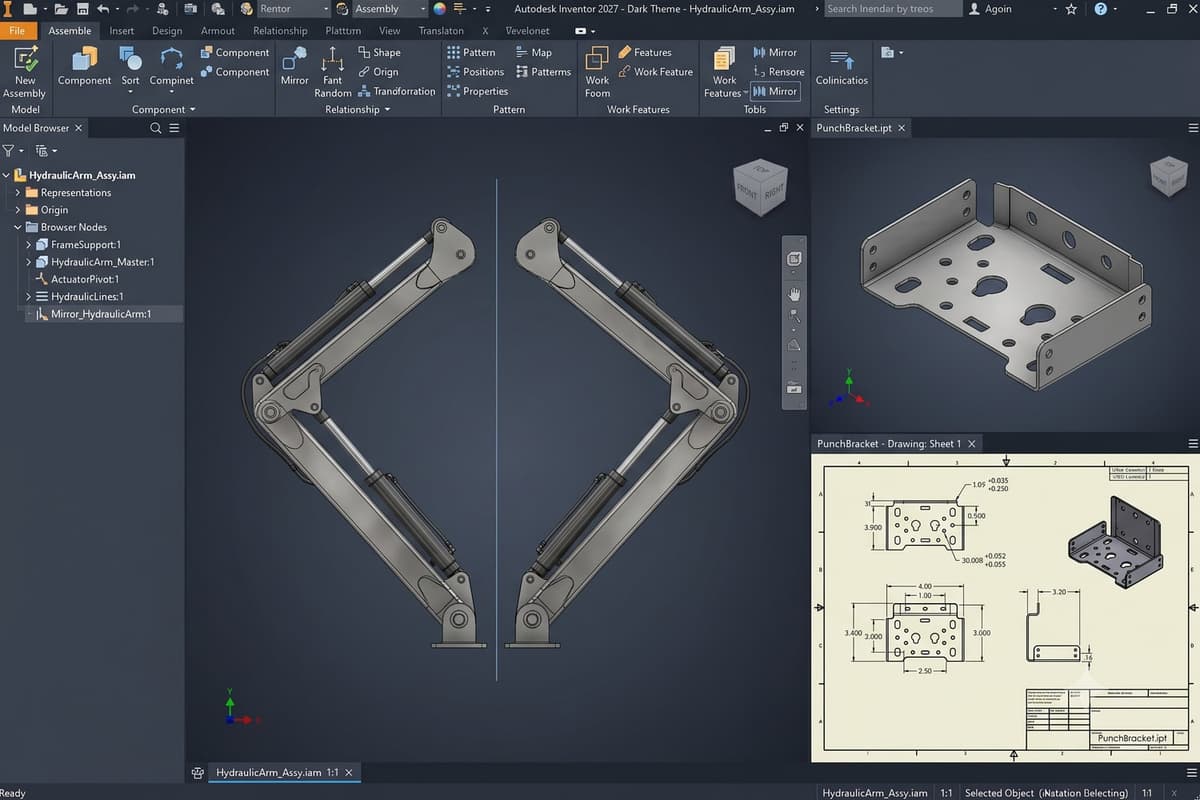
Task: Expand the Relationship panel dropdown arrow
Action: [x=387, y=109]
